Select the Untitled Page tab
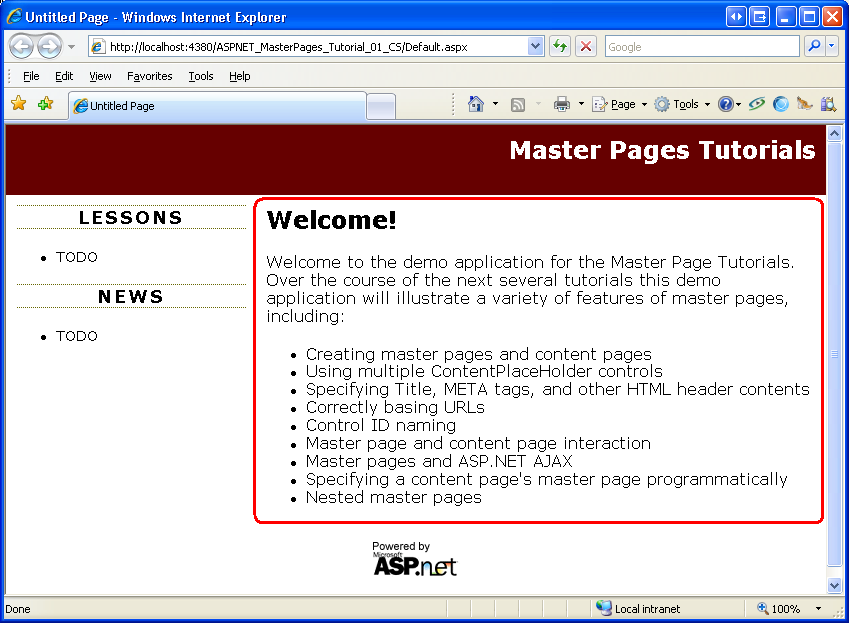The width and height of the screenshot is (849, 623). click(218, 106)
